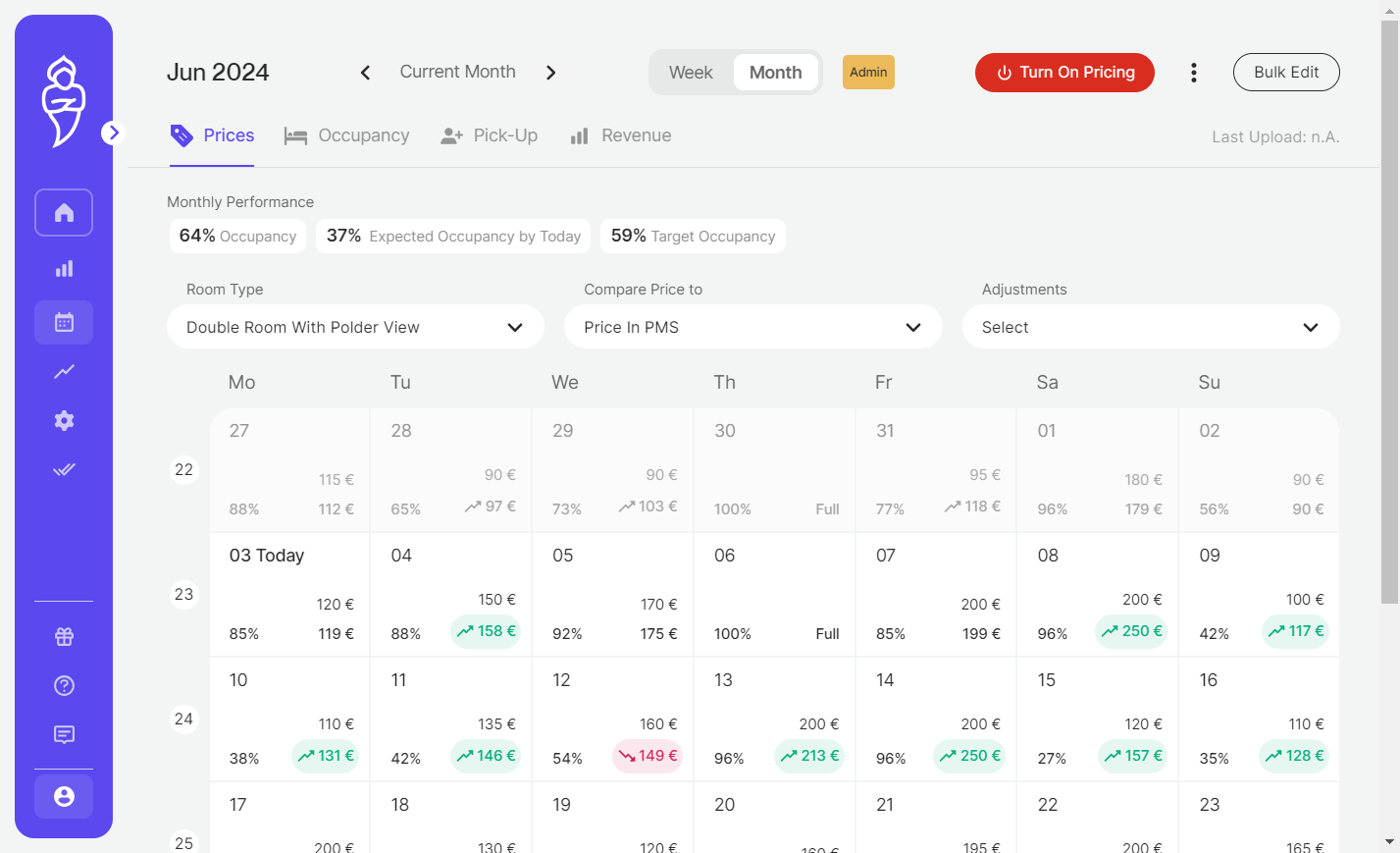The height and width of the screenshot is (853, 1400).
Task: Open the Room Type dropdown
Action: (x=355, y=327)
